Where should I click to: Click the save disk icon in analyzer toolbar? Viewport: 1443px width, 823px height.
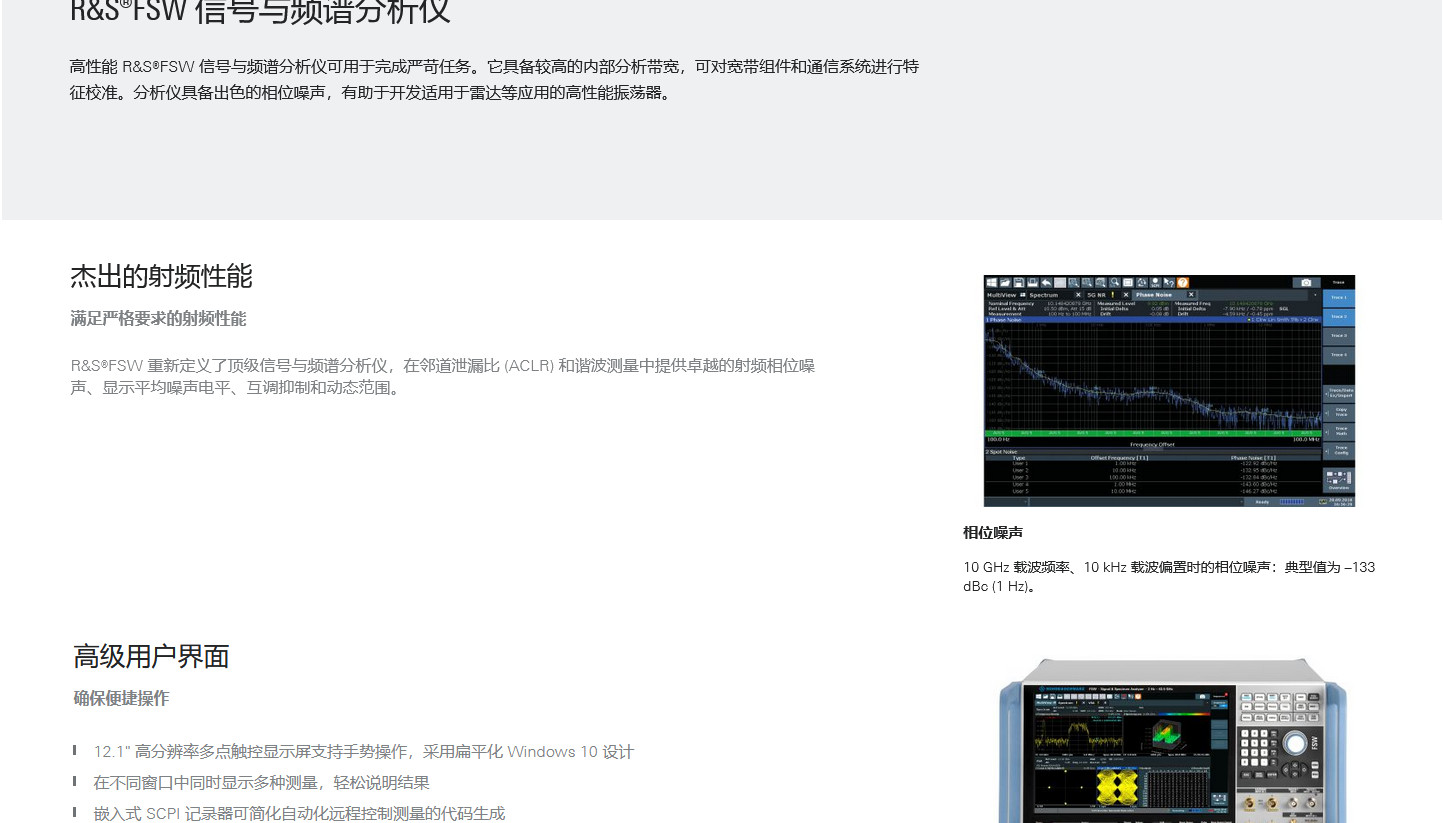[1019, 283]
